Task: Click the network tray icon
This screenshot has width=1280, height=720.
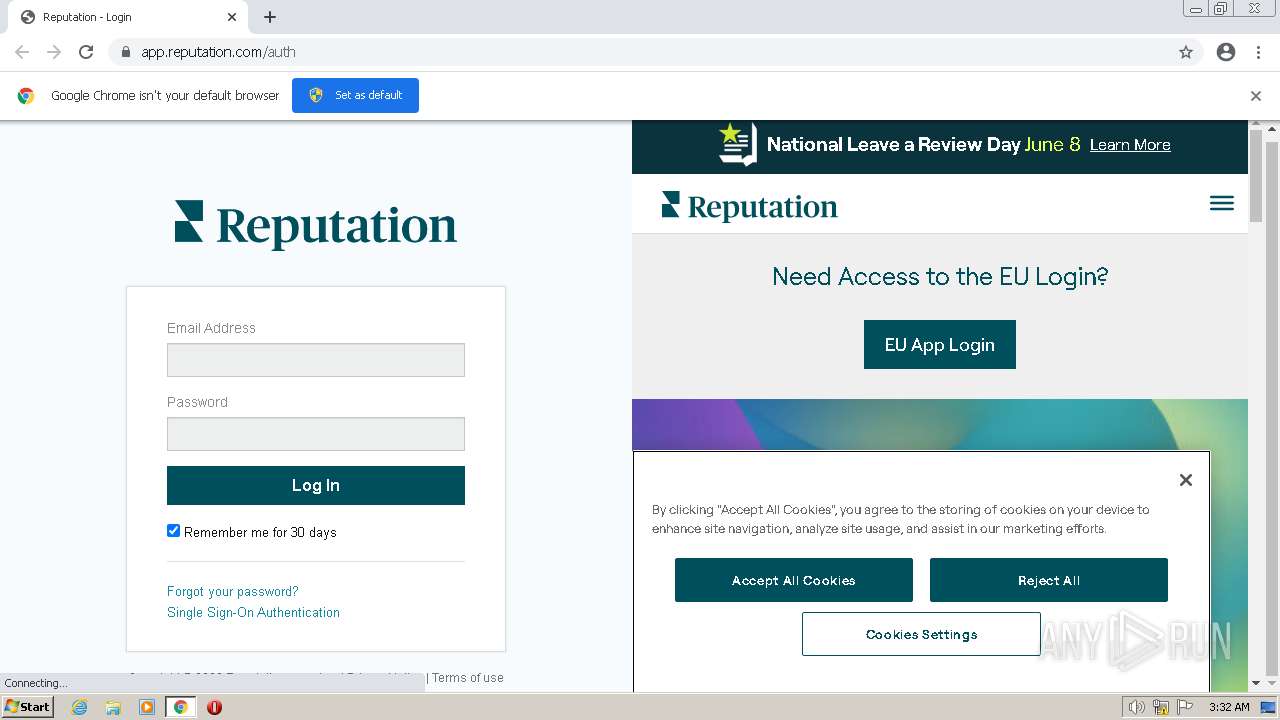Action: (1161, 707)
